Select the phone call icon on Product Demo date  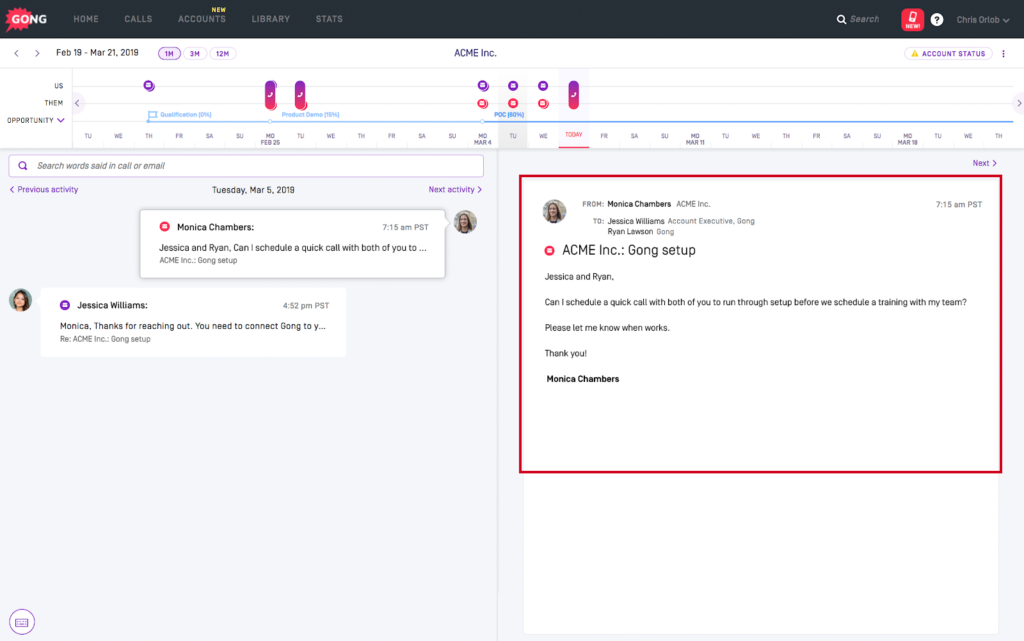point(300,93)
